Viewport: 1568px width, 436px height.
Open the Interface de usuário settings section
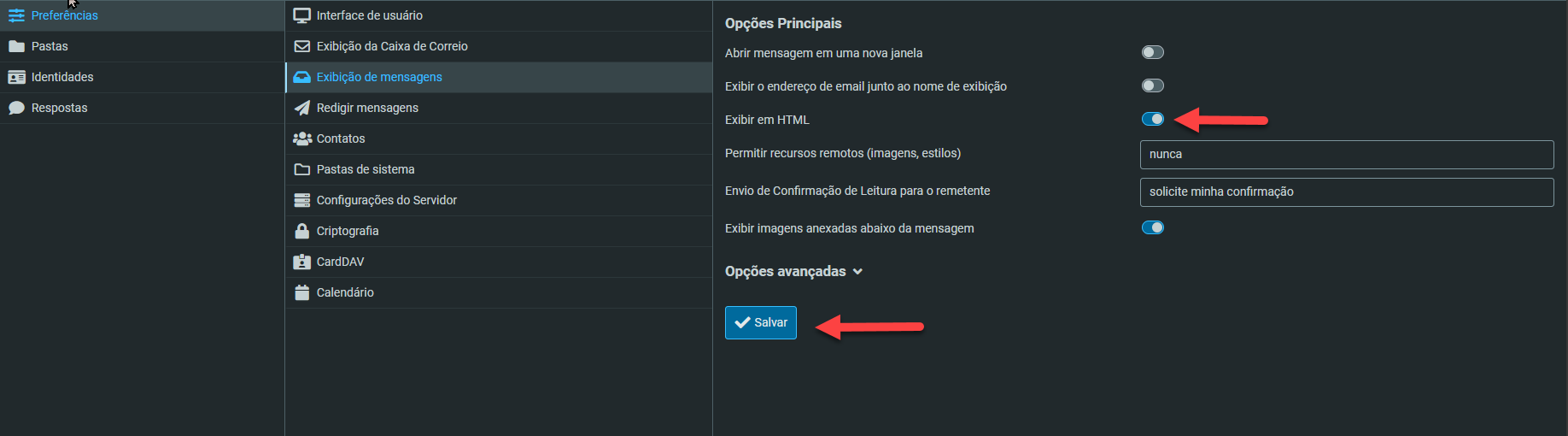point(369,15)
